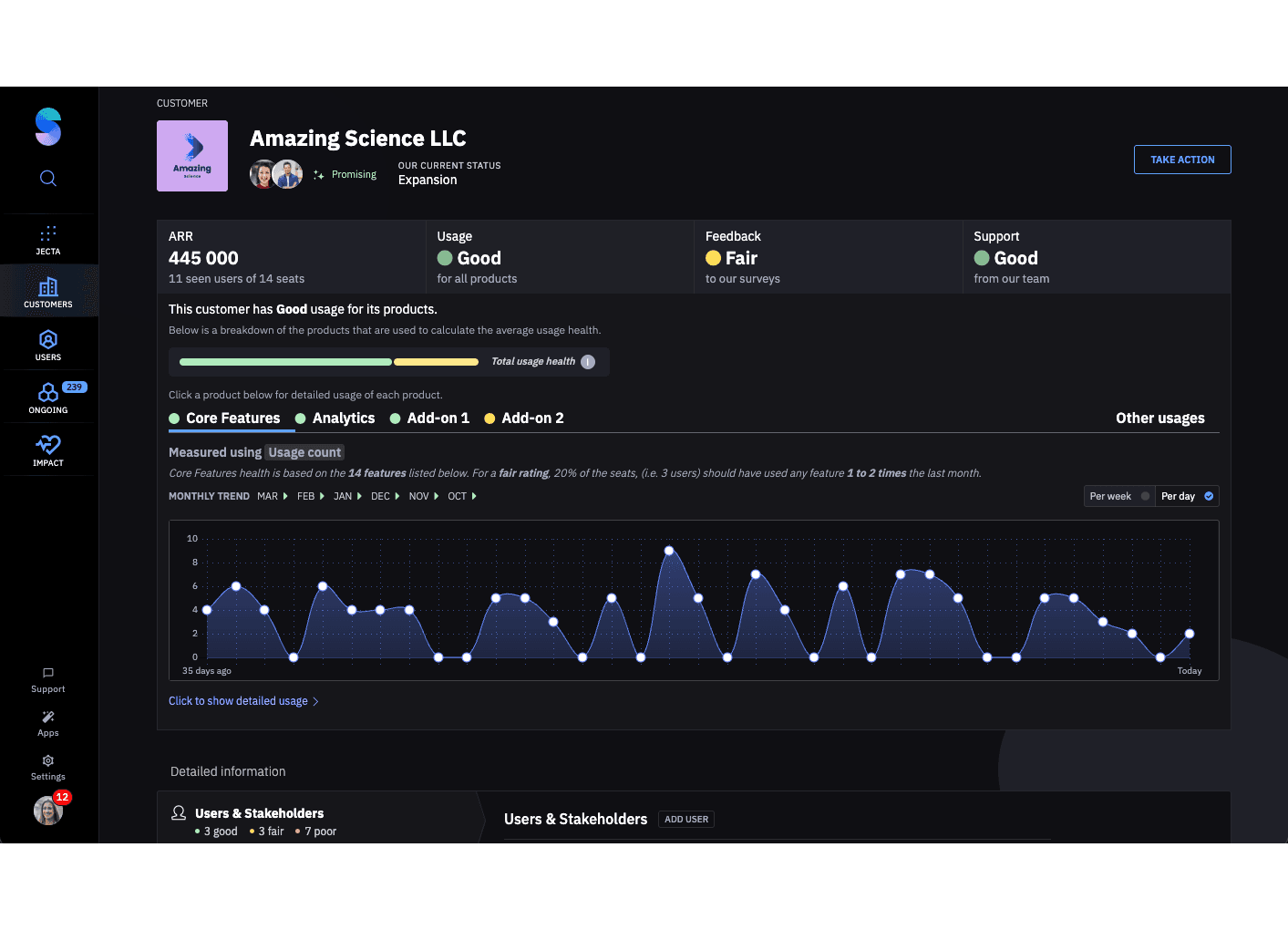Screen dimensions: 1288x930
Task: Click the first stakeholder avatar
Action: pos(263,174)
